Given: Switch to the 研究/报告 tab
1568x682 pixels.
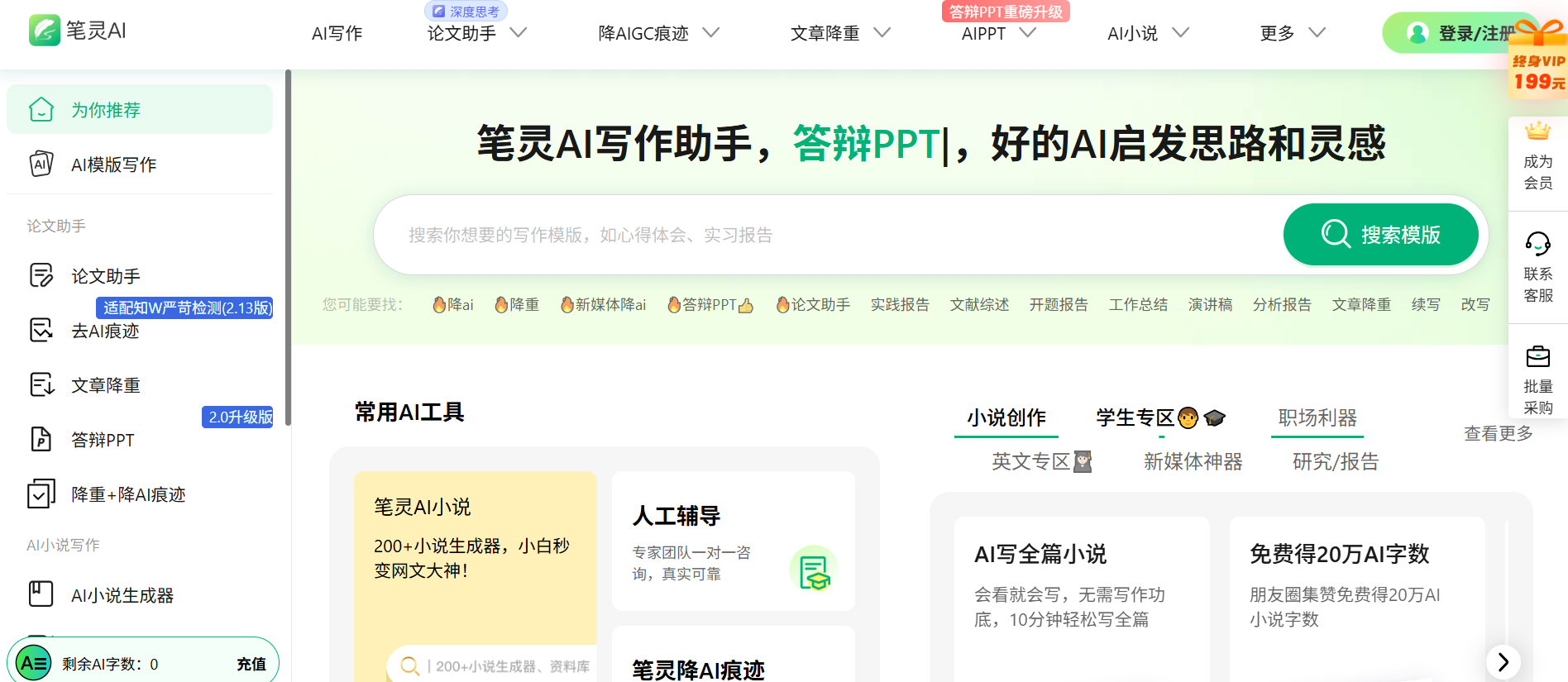Looking at the screenshot, I should click(x=1336, y=461).
